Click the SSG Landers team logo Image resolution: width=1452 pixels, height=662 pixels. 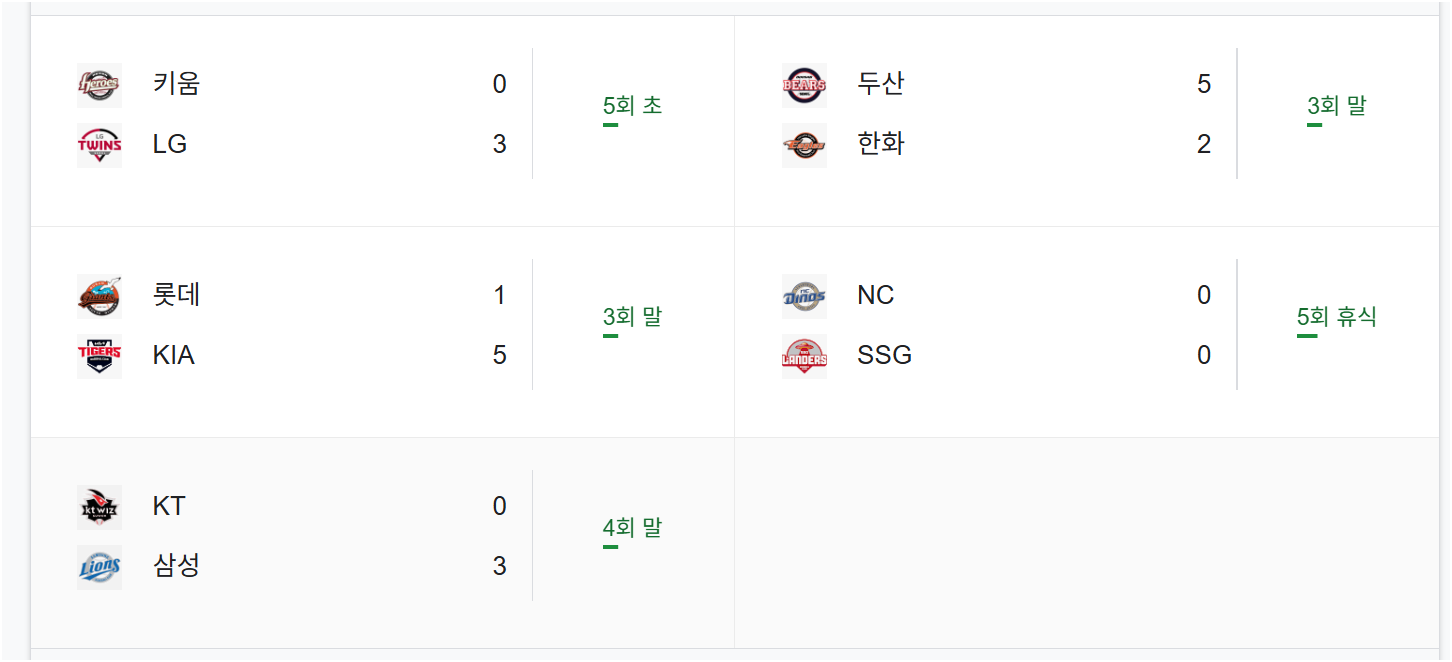(804, 356)
